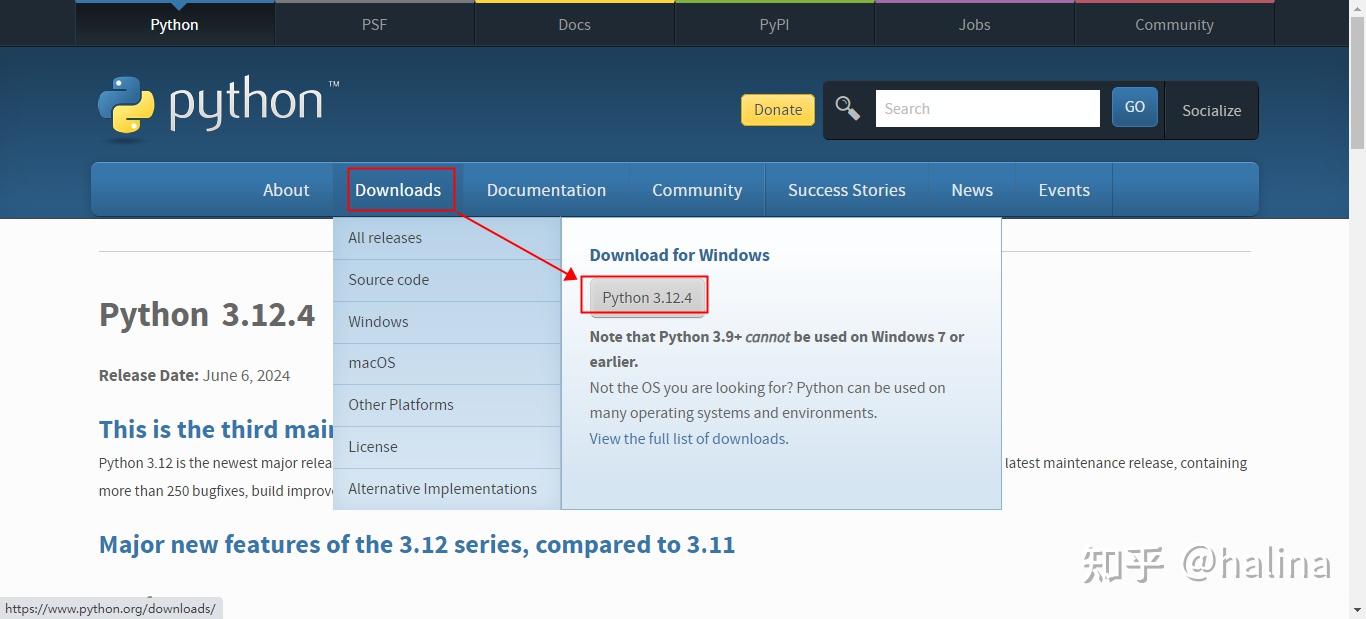Select License in Downloads submenu
The width and height of the screenshot is (1366, 619).
447,447
